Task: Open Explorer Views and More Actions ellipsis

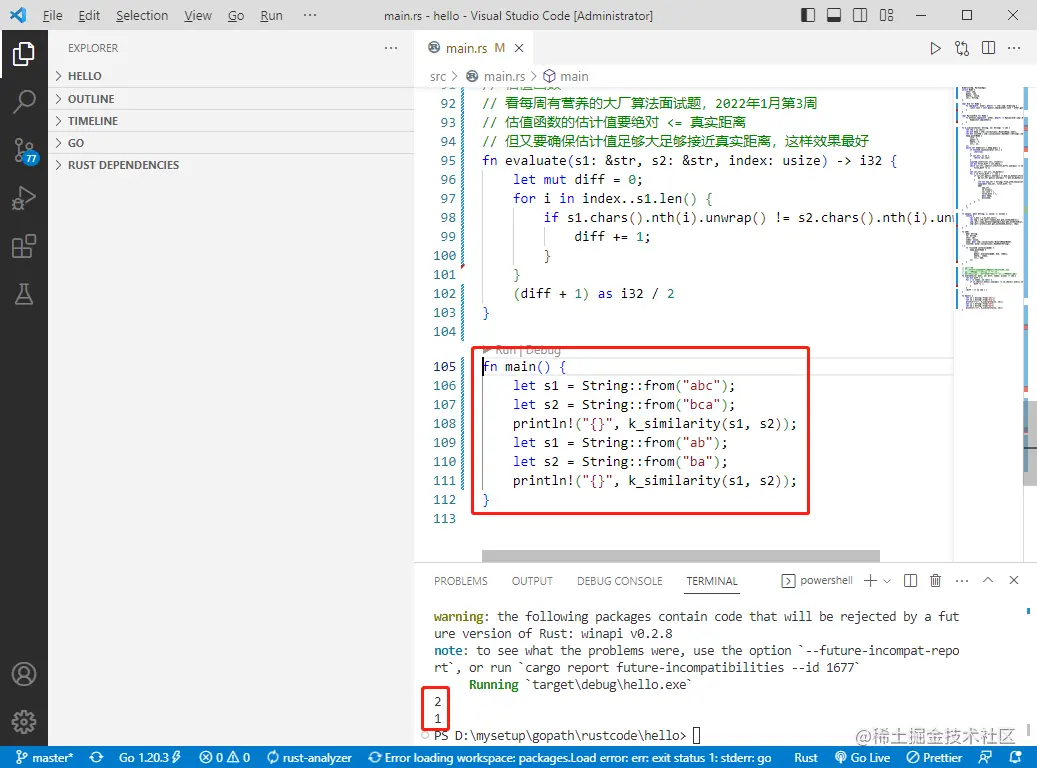Action: (391, 48)
